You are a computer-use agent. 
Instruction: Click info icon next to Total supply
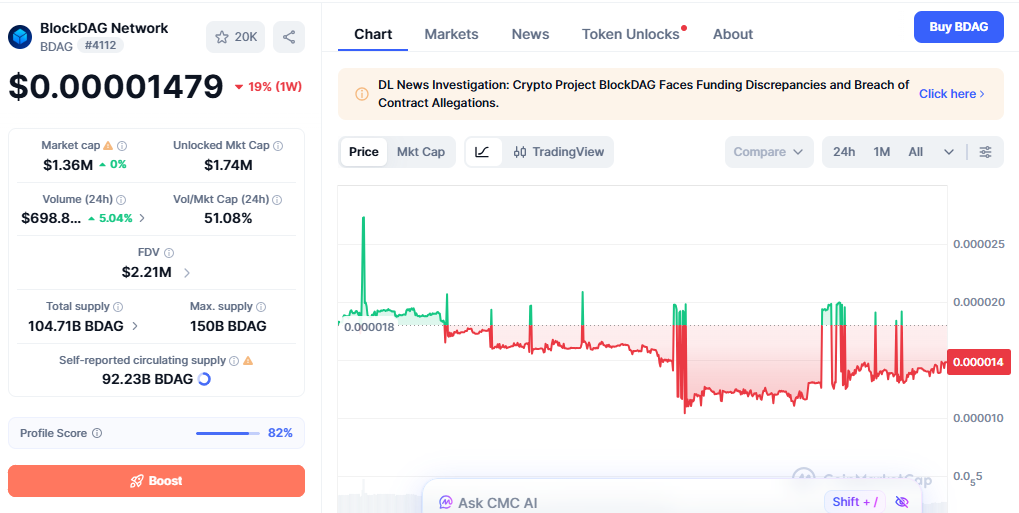pos(118,306)
